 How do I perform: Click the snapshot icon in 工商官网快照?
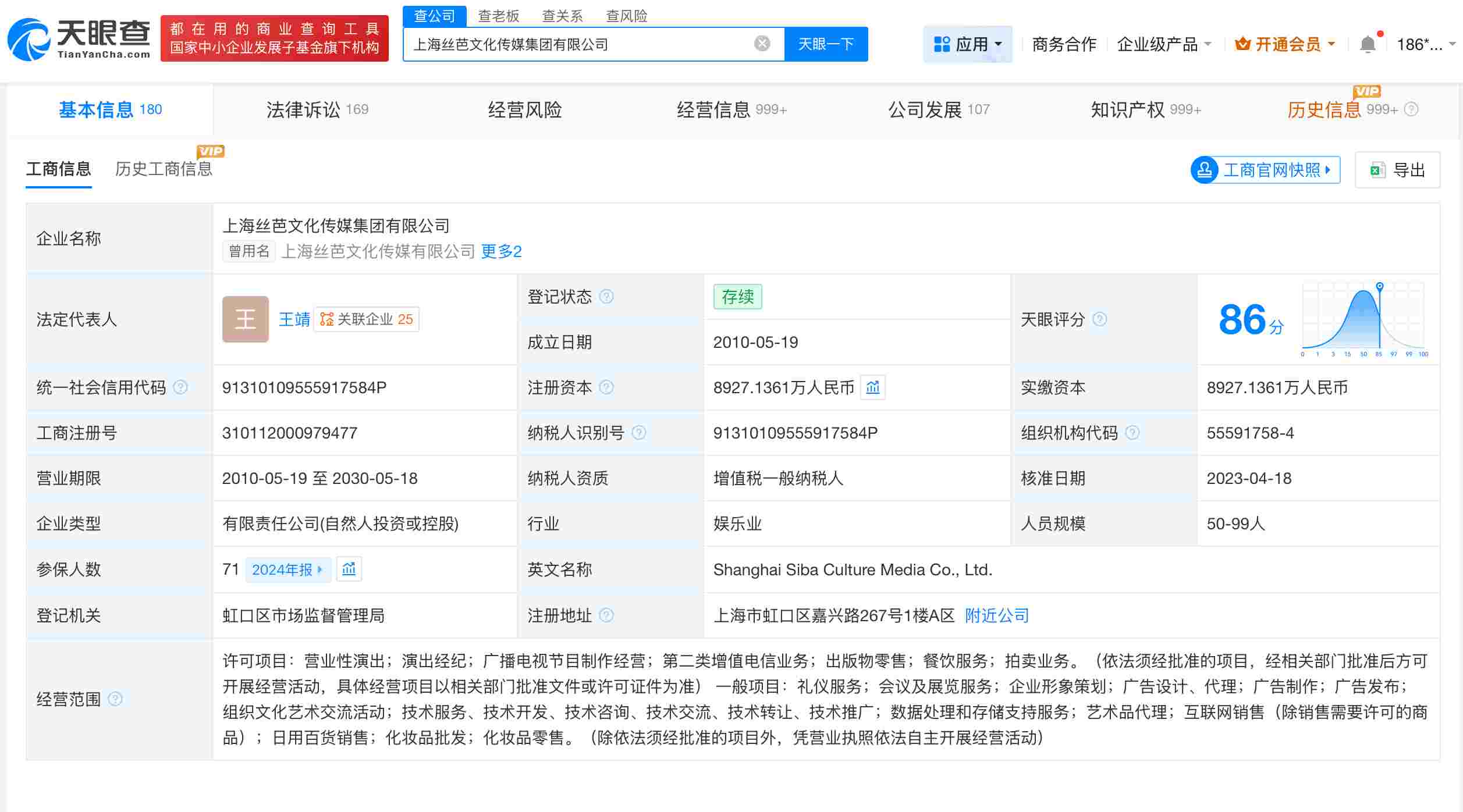[x=1205, y=169]
